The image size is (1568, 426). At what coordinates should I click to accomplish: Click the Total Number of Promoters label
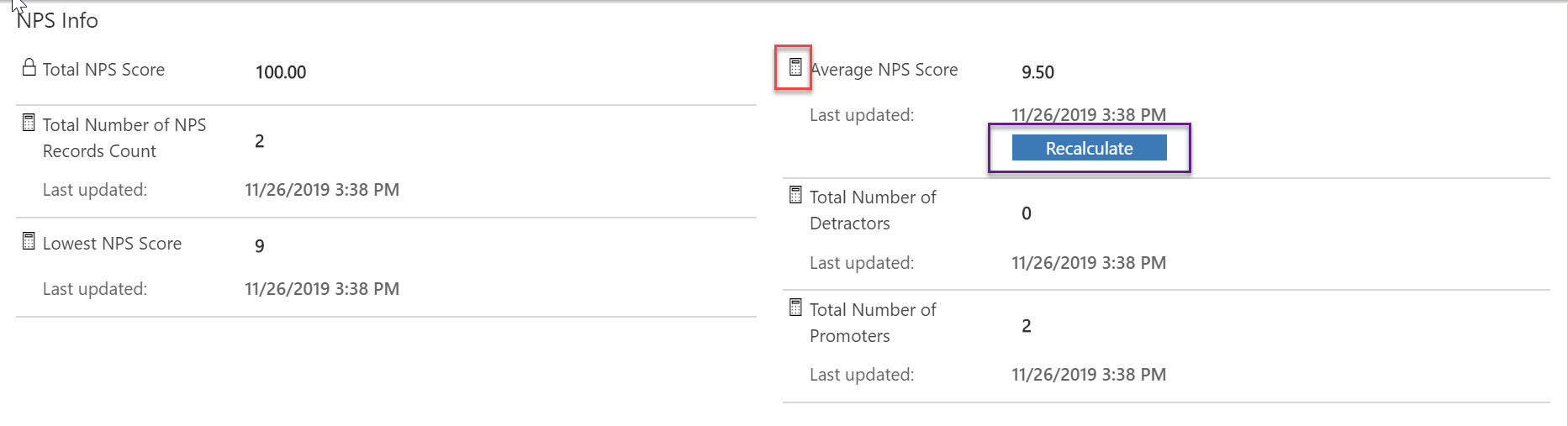(873, 323)
